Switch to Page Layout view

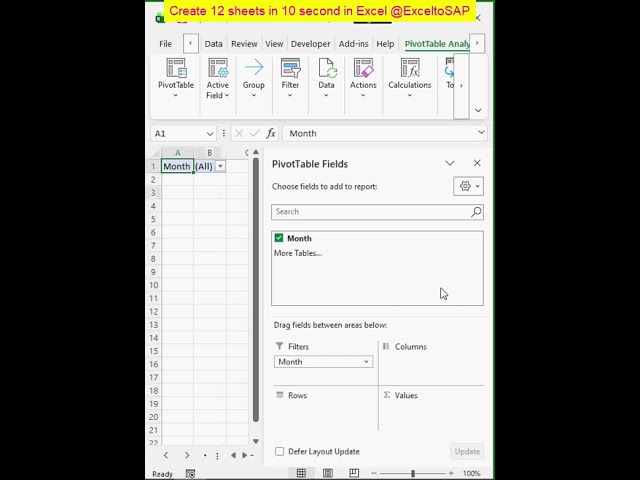point(327,473)
